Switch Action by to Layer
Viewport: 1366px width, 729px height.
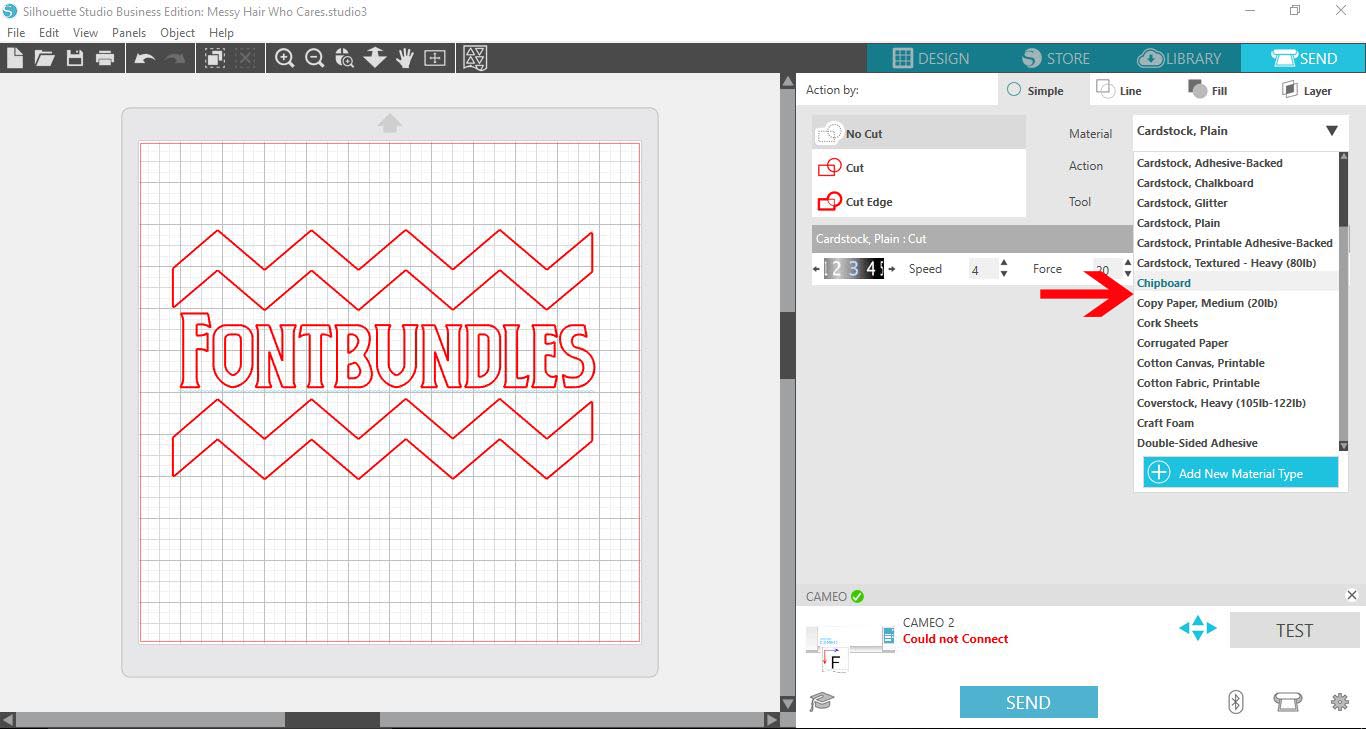1306,90
